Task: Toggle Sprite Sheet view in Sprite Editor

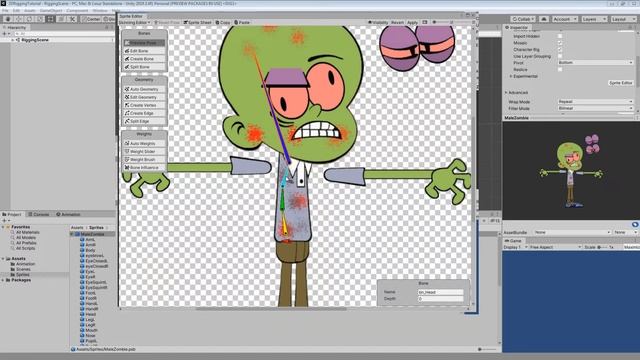Action: 198,22
